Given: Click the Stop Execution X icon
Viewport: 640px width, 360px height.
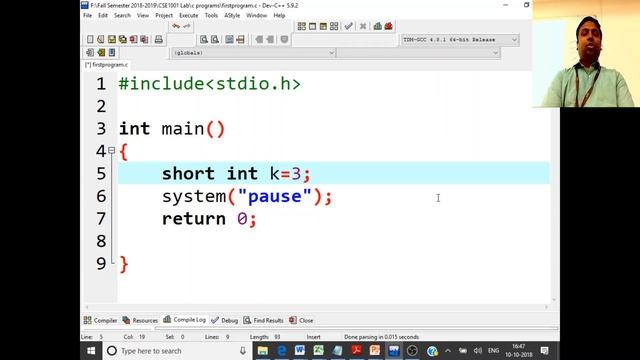Looking at the screenshot, I should click(x=363, y=27).
